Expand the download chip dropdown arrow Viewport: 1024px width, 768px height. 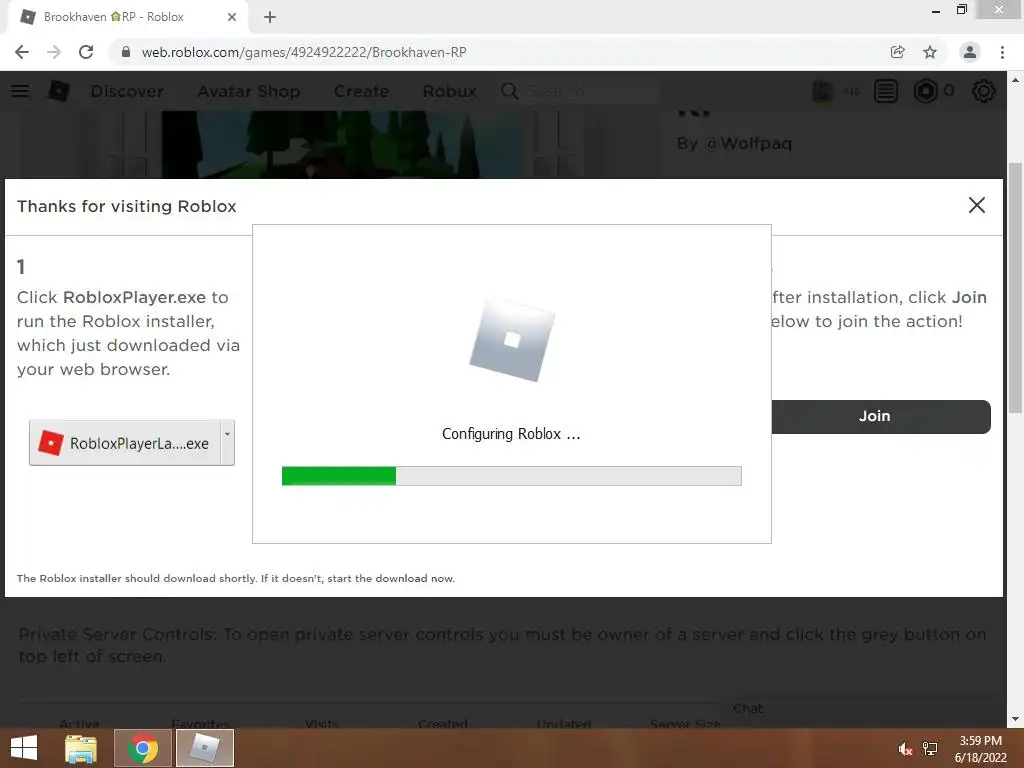coord(227,443)
